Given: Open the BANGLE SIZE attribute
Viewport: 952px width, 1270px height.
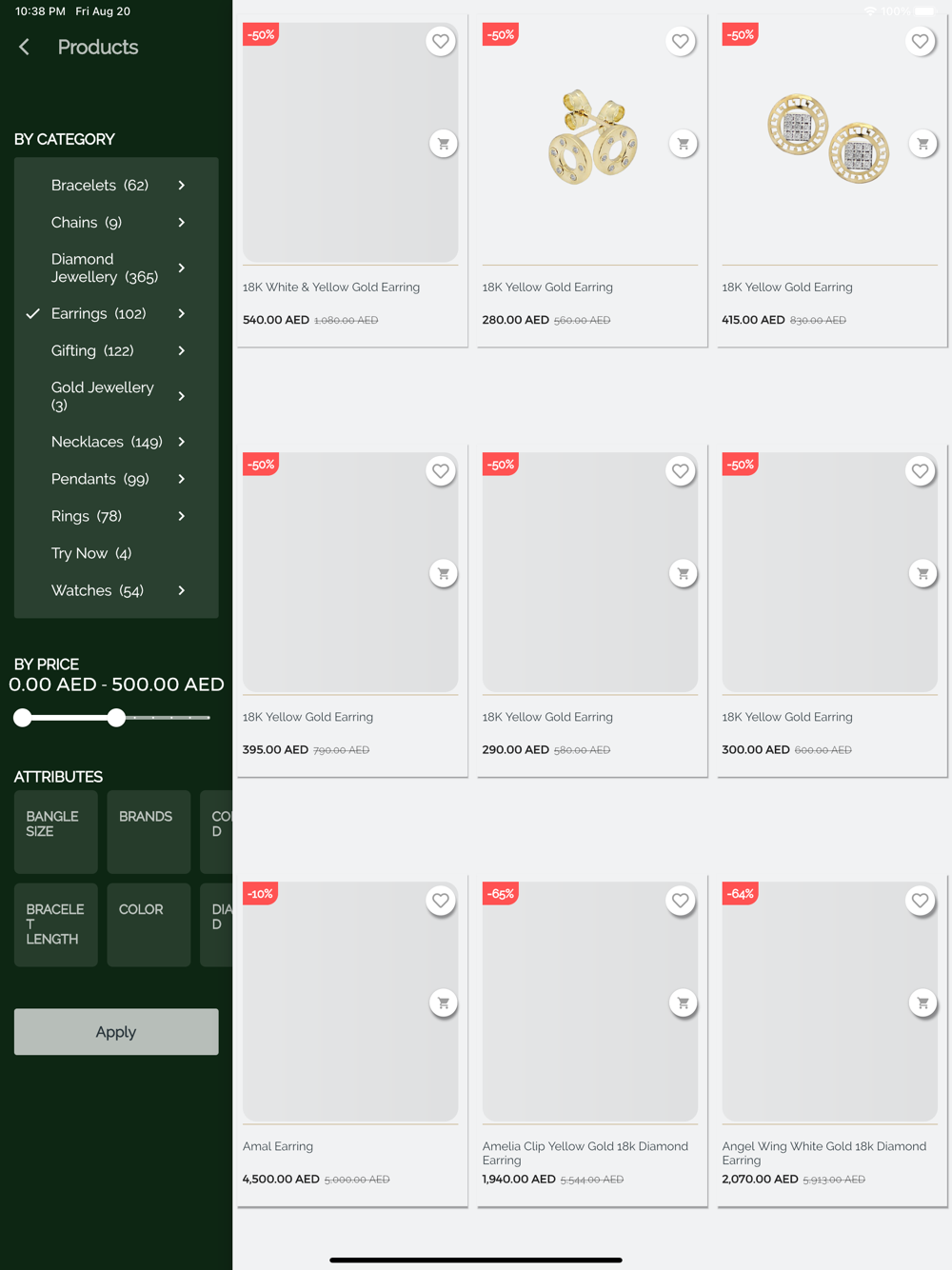Looking at the screenshot, I should pyautogui.click(x=56, y=831).
